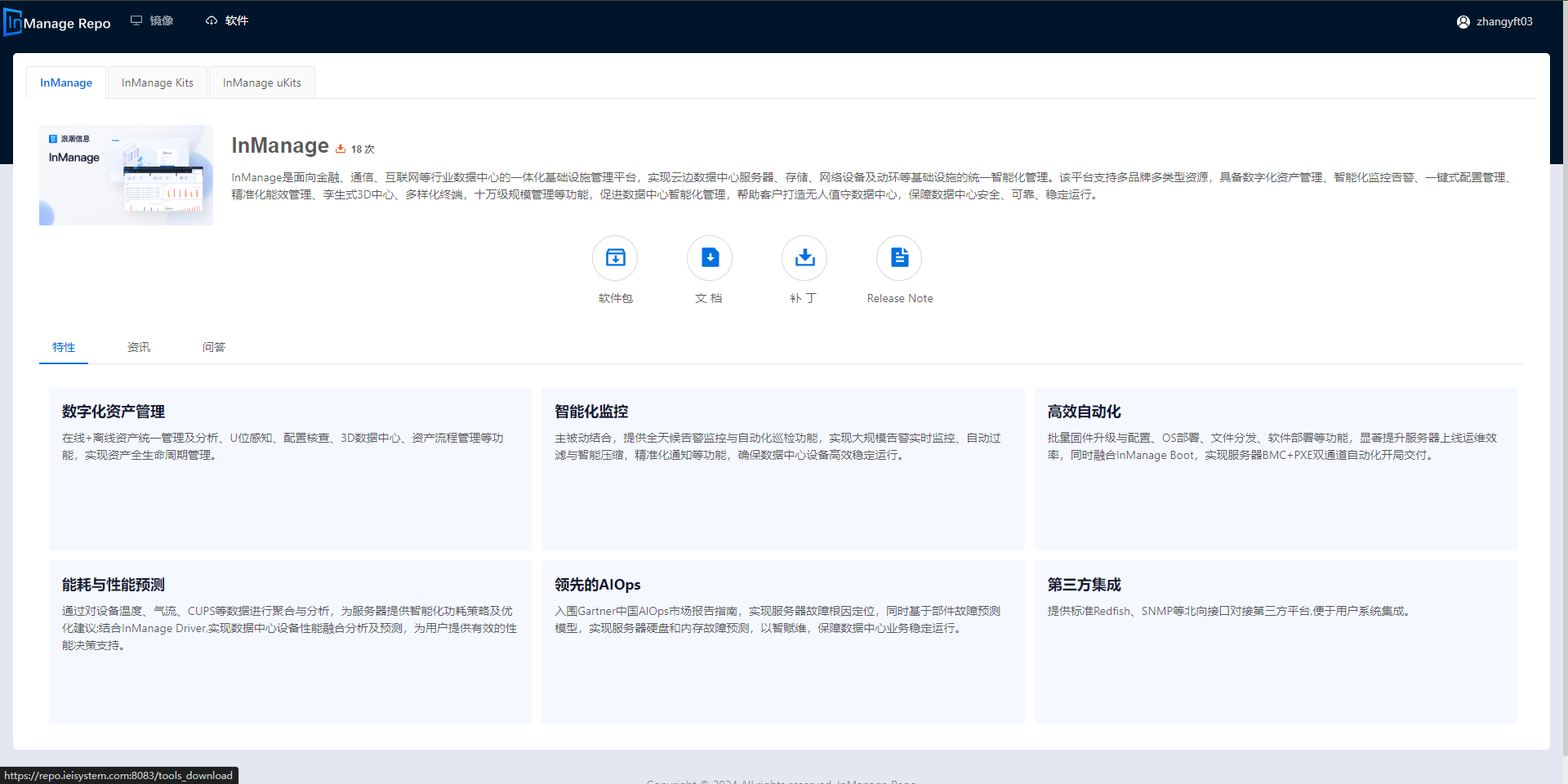This screenshot has width=1568, height=784.
Task: Click the 第三方集成 feature card
Action: coord(1275,641)
